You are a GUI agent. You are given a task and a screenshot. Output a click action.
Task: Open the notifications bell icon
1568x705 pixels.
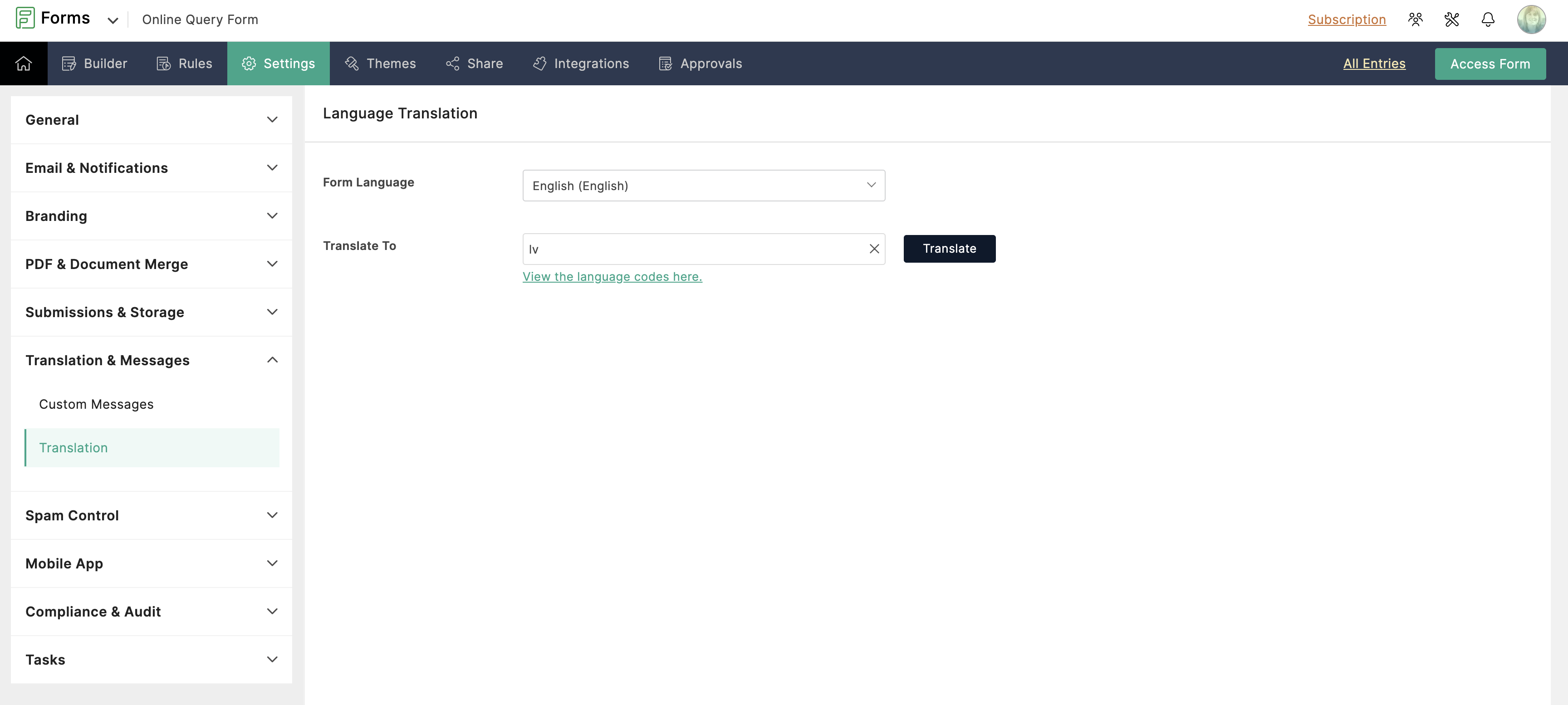[1487, 20]
